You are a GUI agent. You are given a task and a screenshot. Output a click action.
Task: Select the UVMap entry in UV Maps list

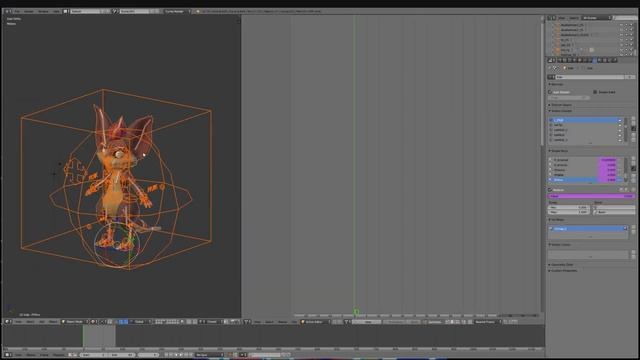tap(587, 229)
